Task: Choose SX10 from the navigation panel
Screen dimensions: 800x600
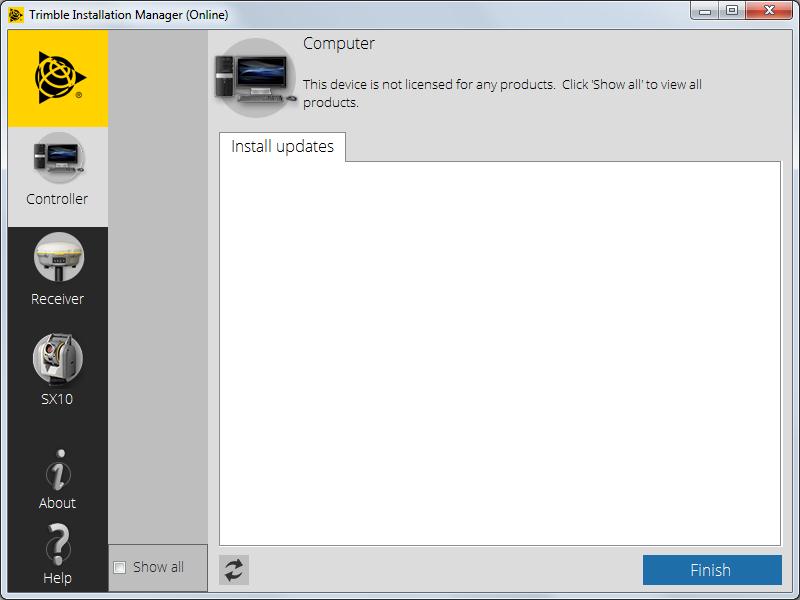Action: [x=57, y=370]
